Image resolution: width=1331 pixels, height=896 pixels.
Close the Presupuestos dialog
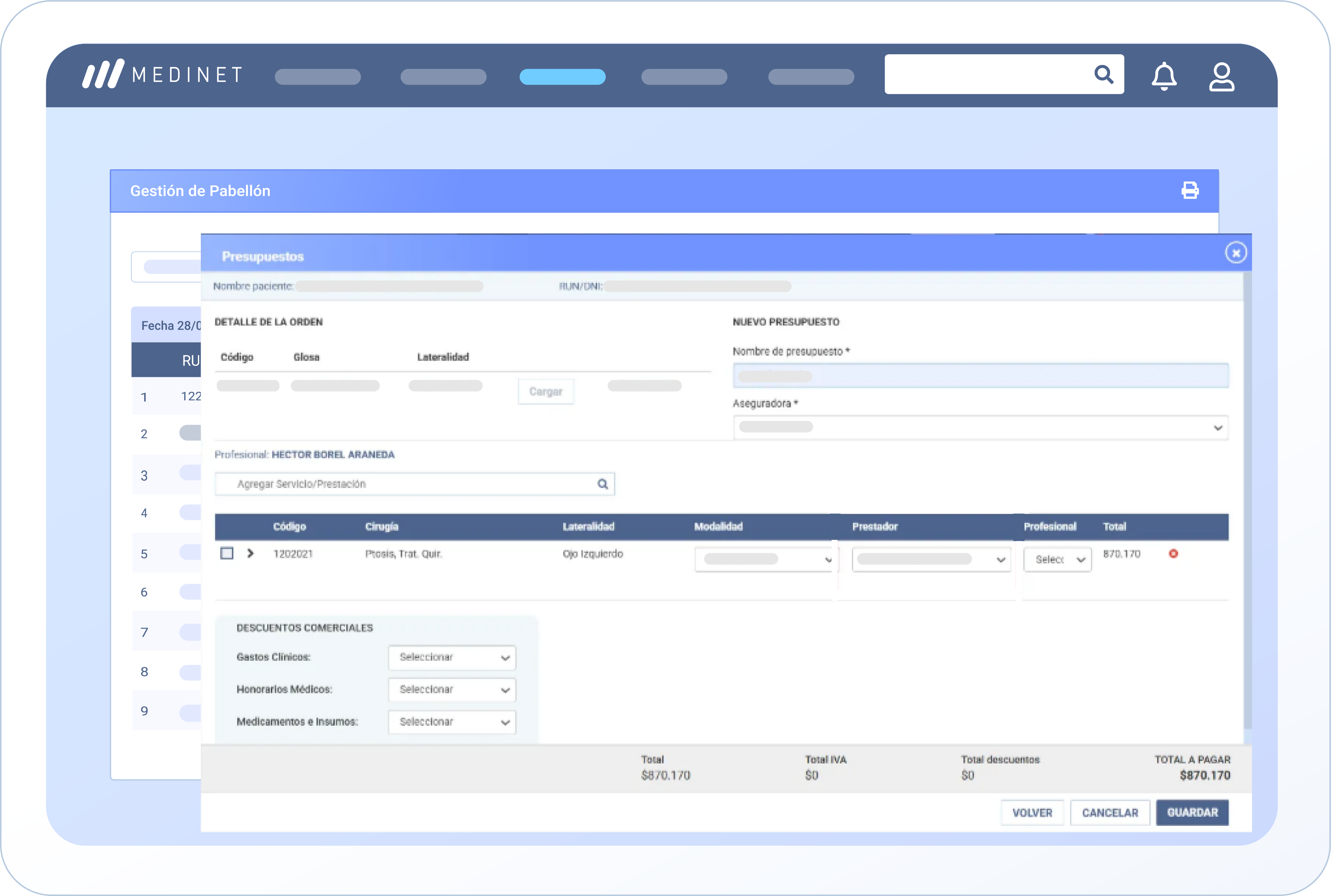click(1235, 252)
